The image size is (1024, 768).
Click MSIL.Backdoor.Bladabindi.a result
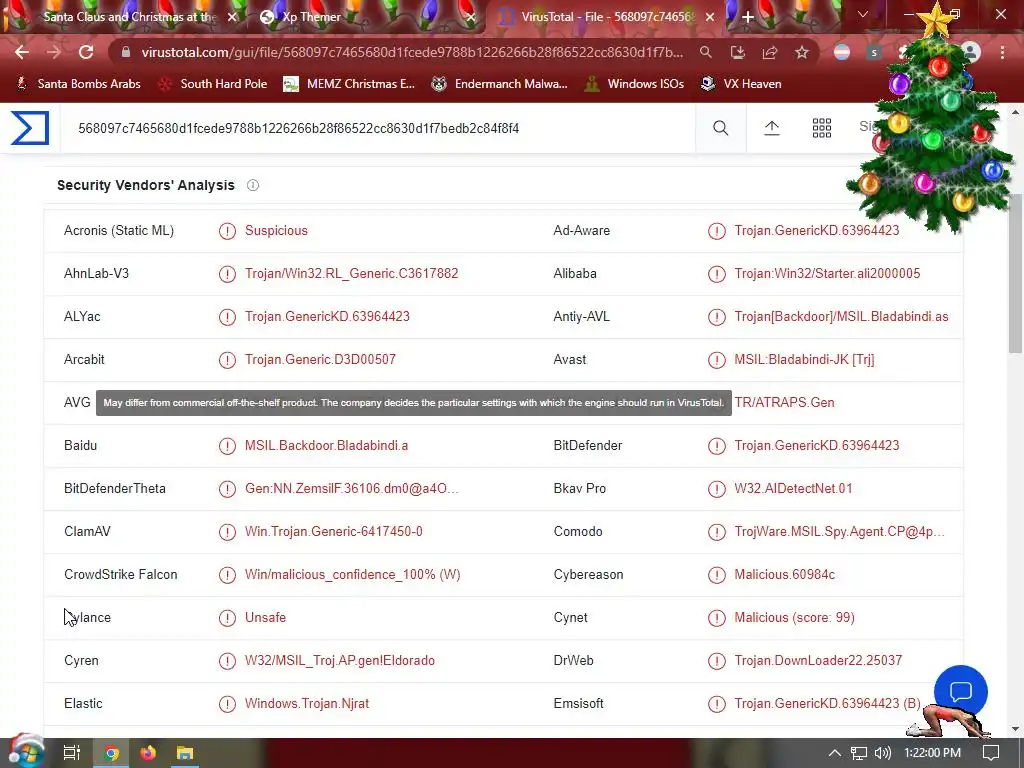click(327, 445)
